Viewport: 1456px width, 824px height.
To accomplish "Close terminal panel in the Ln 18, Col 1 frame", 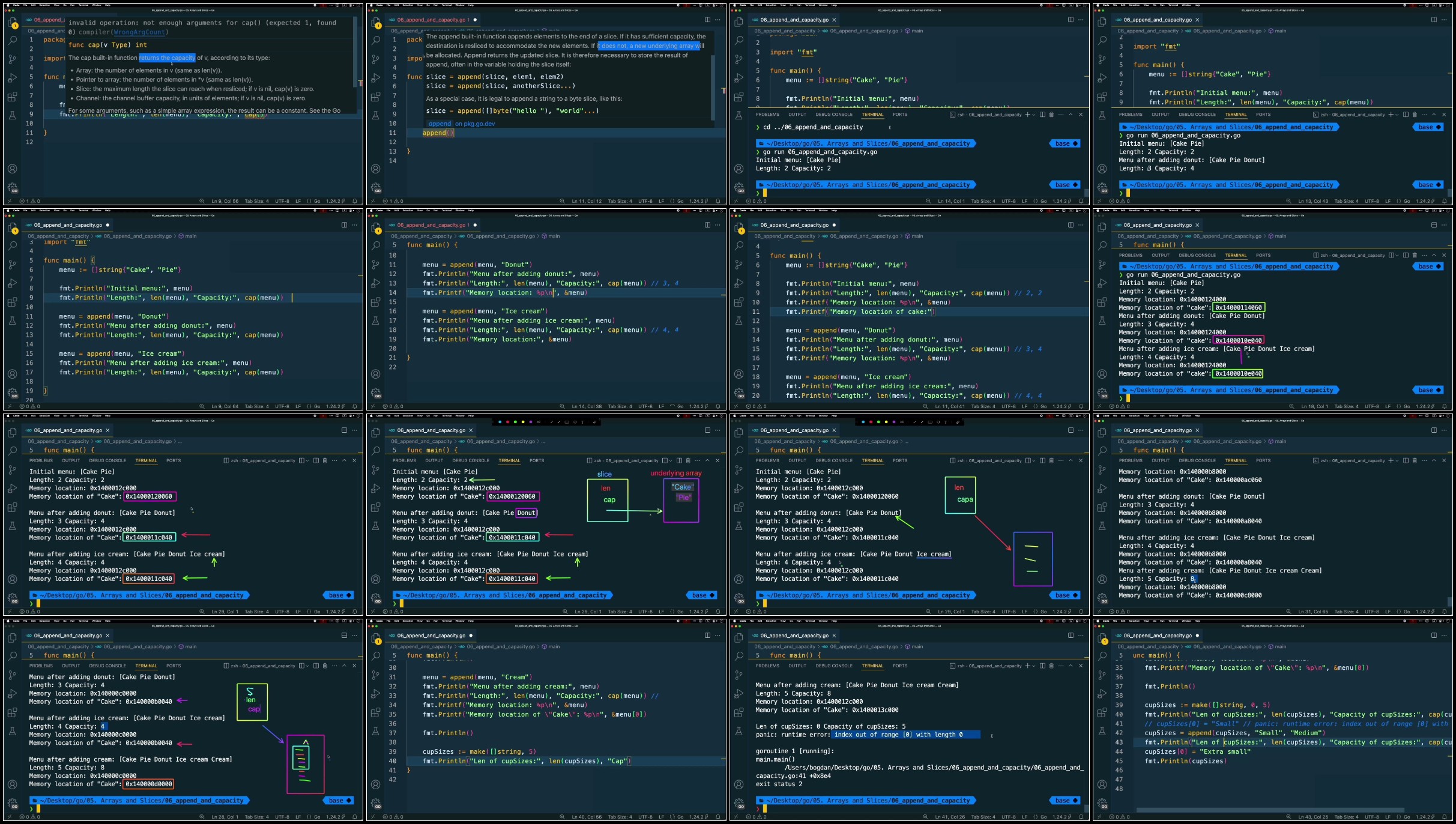I will [x=1444, y=255].
